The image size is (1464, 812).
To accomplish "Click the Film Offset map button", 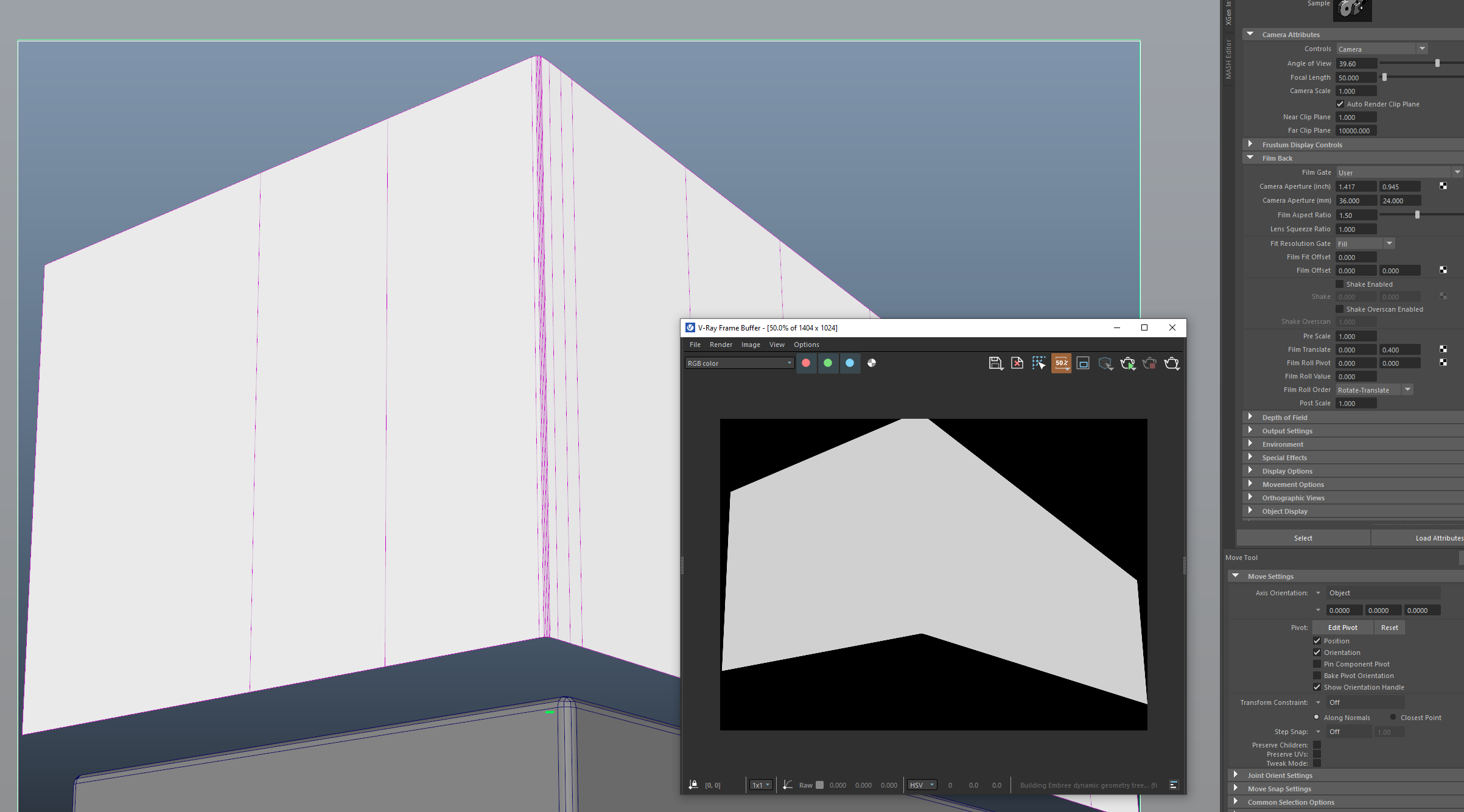I will (1443, 270).
